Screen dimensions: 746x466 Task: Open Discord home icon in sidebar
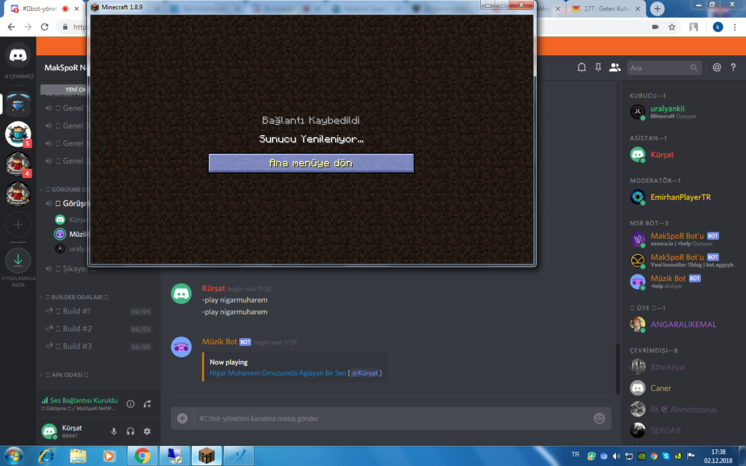click(x=18, y=56)
